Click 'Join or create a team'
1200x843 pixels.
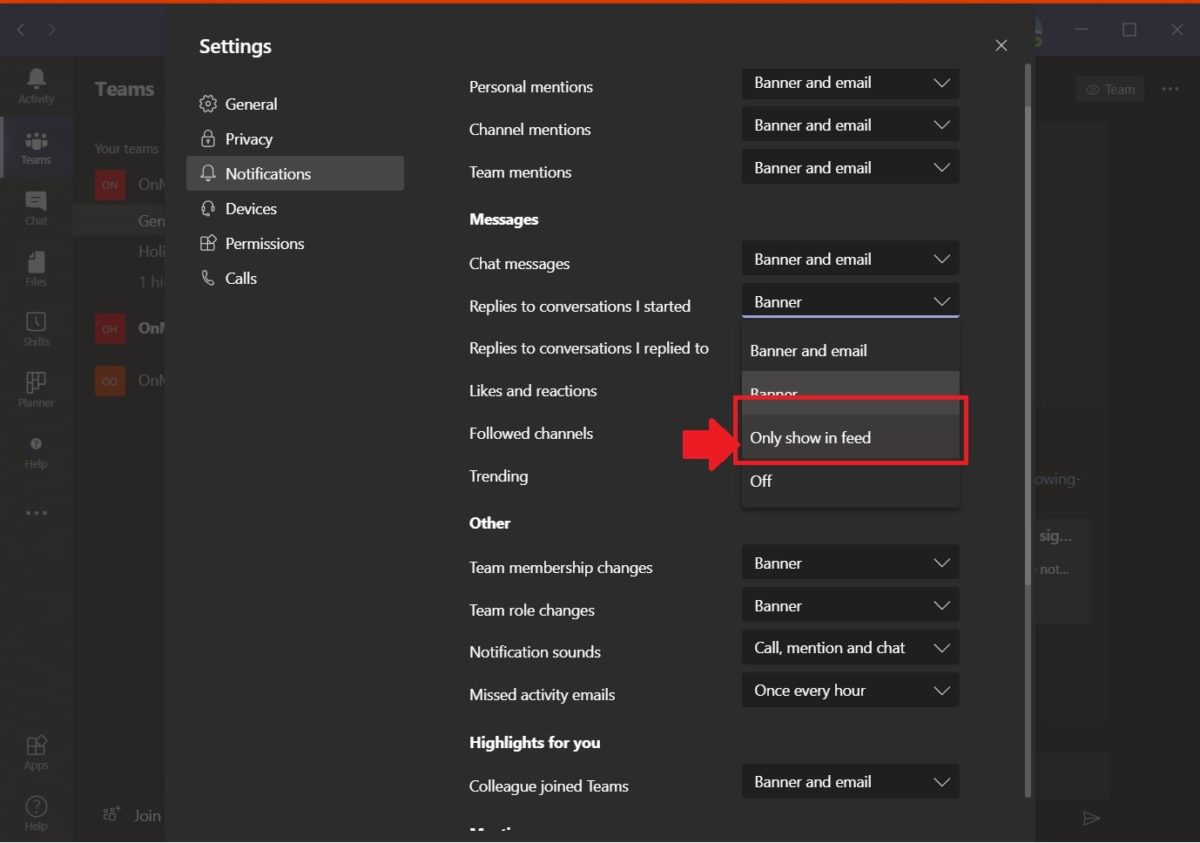click(x=134, y=815)
